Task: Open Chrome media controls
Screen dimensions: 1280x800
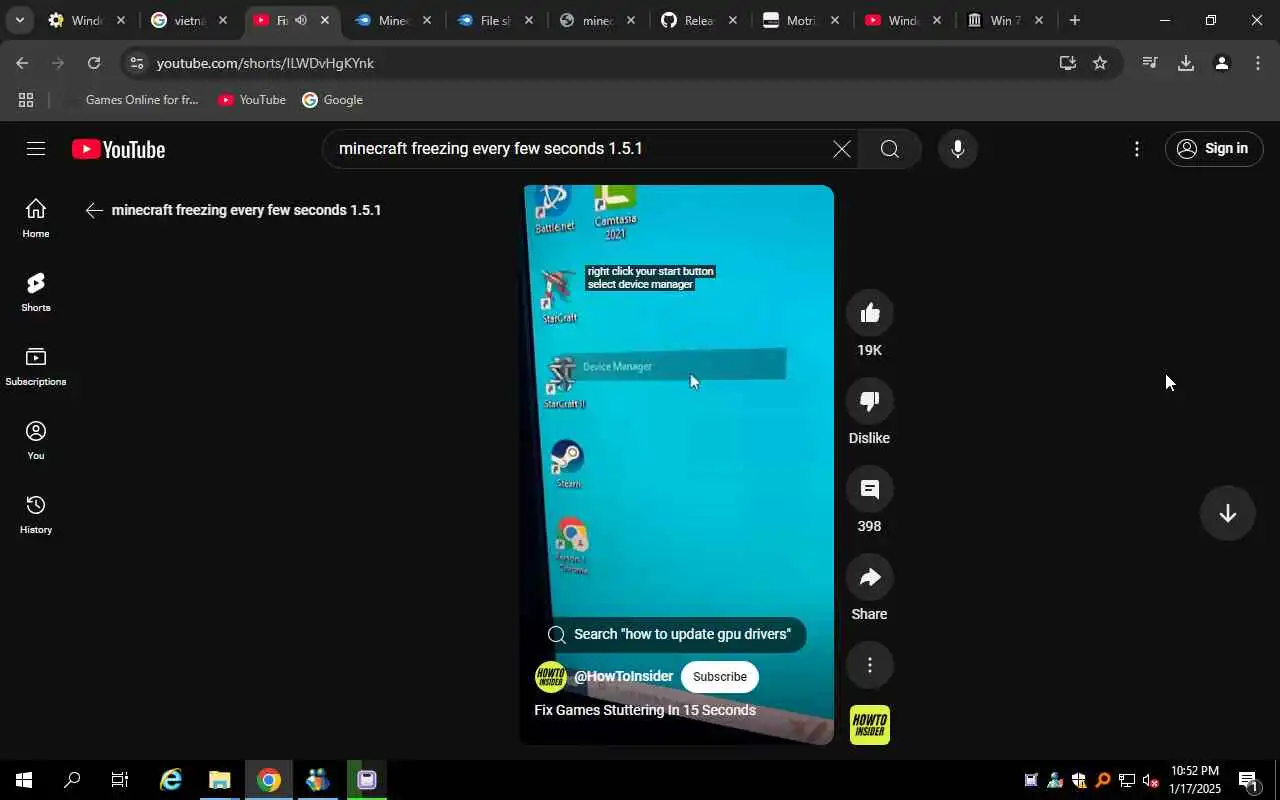Action: [x=1150, y=63]
